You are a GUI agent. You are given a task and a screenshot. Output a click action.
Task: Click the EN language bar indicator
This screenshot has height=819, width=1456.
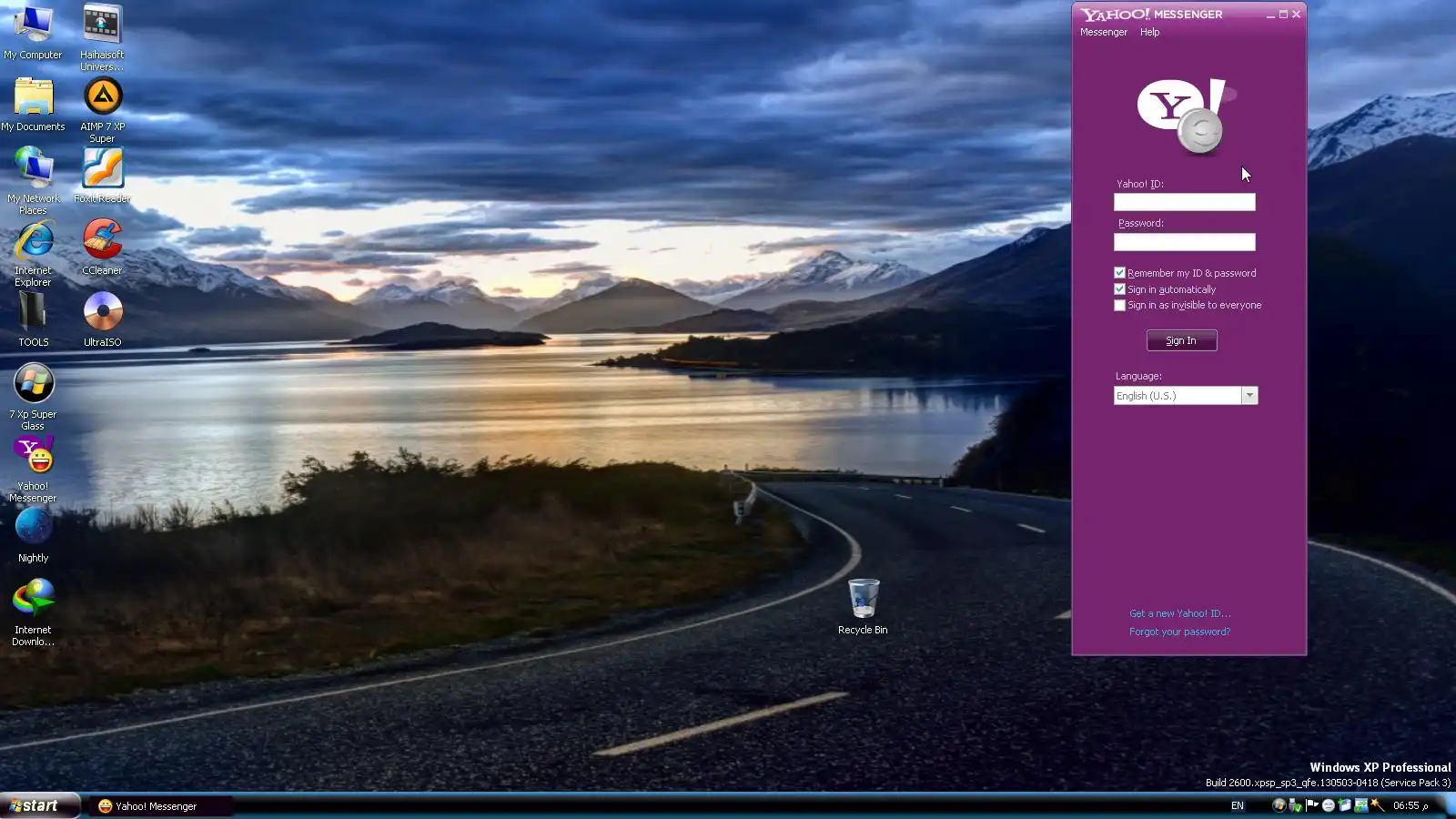1238,805
